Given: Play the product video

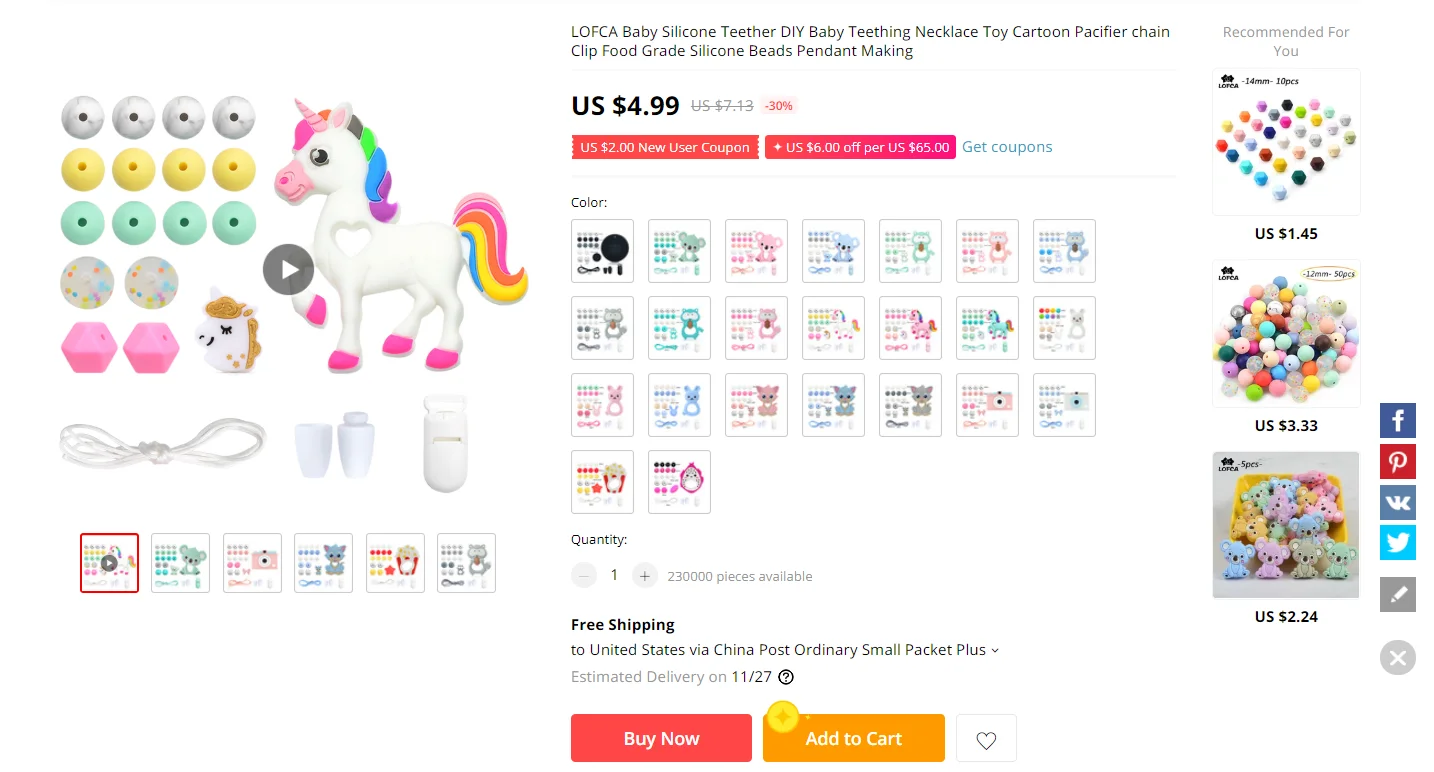Looking at the screenshot, I should [x=289, y=269].
